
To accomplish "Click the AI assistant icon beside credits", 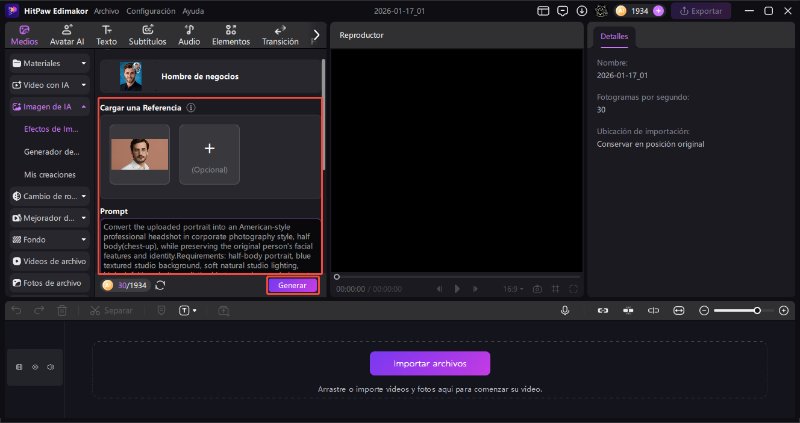I will pyautogui.click(x=601, y=11).
